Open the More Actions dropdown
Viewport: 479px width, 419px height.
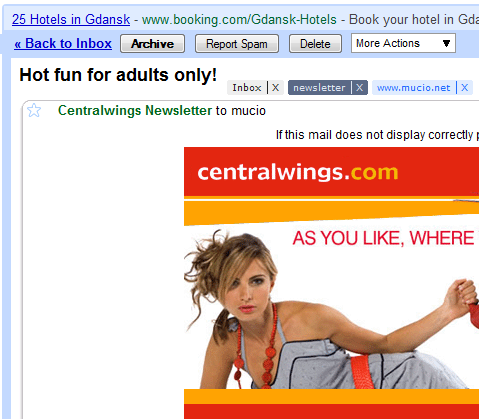pos(403,43)
